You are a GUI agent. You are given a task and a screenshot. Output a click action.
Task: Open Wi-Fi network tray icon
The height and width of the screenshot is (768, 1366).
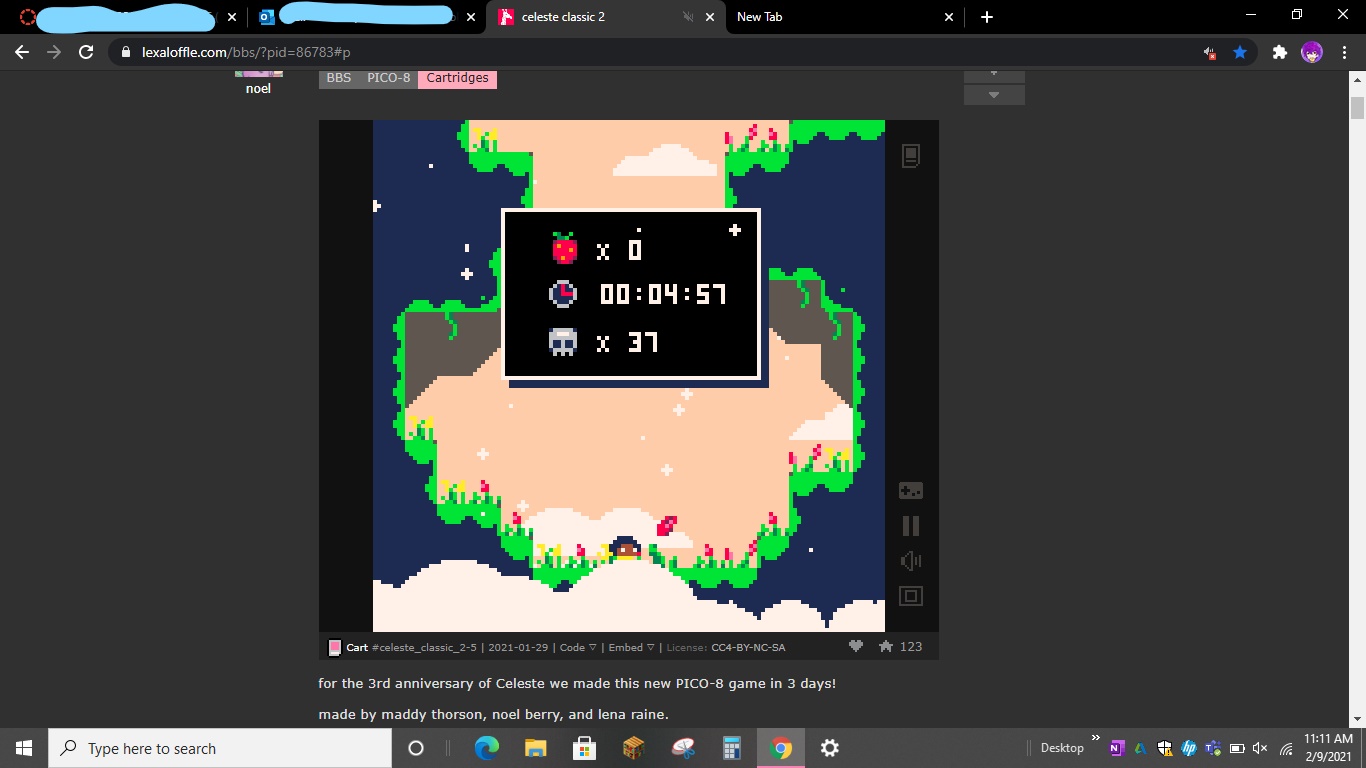[x=1286, y=748]
